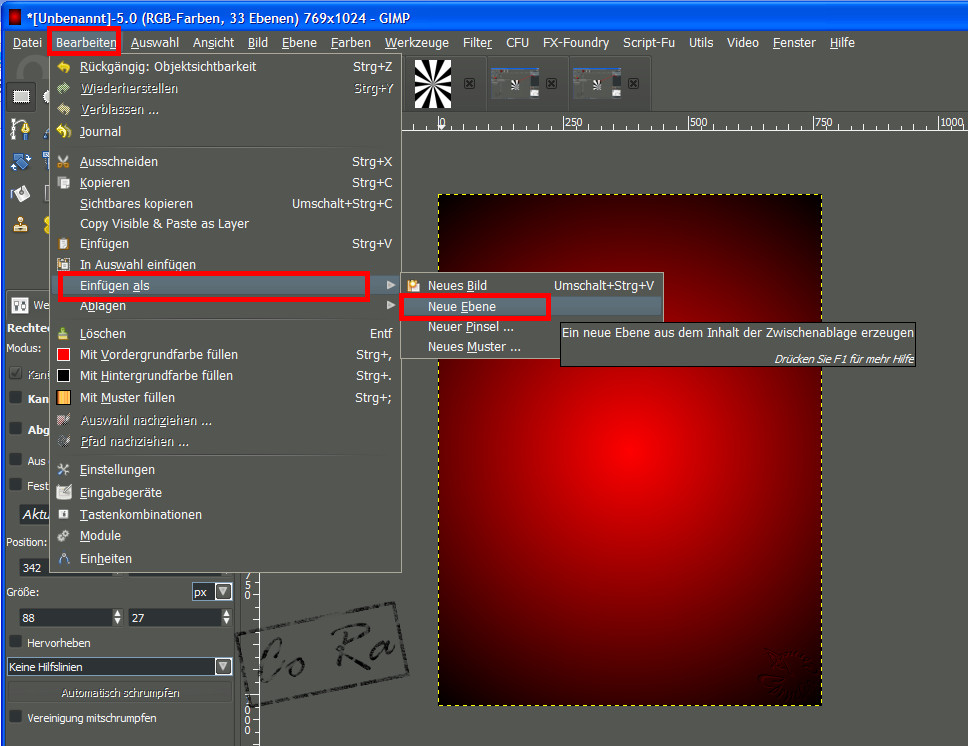Click the Journal undo history icon

pos(64,131)
